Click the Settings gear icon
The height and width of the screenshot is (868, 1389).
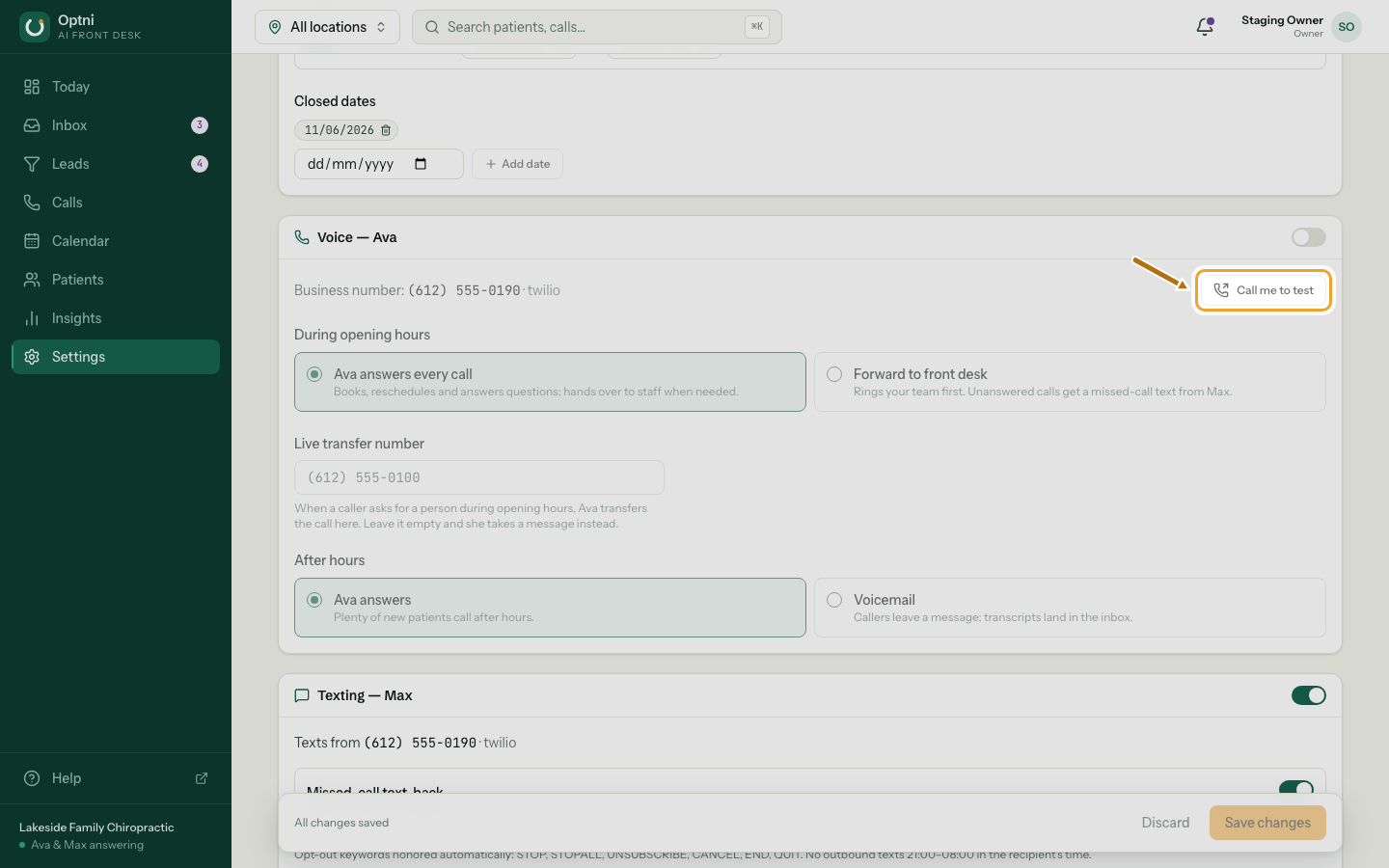click(32, 357)
